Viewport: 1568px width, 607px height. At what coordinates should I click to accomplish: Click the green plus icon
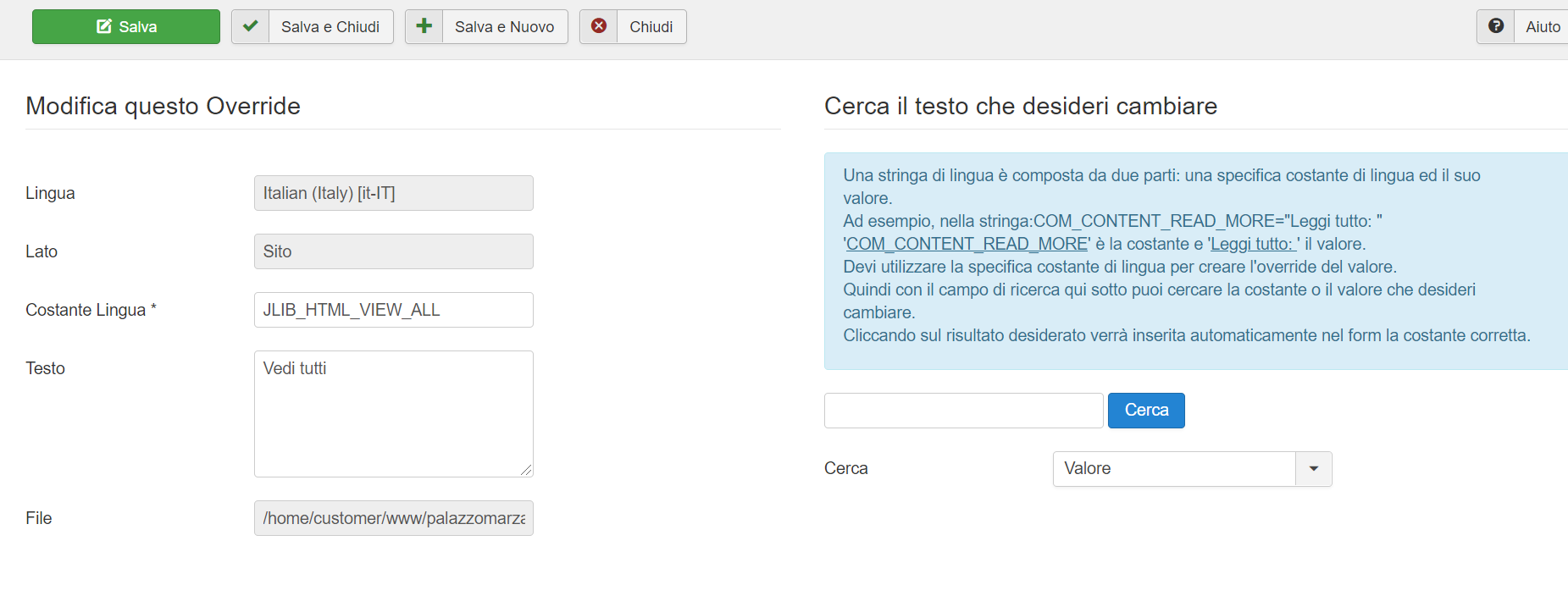pos(424,26)
